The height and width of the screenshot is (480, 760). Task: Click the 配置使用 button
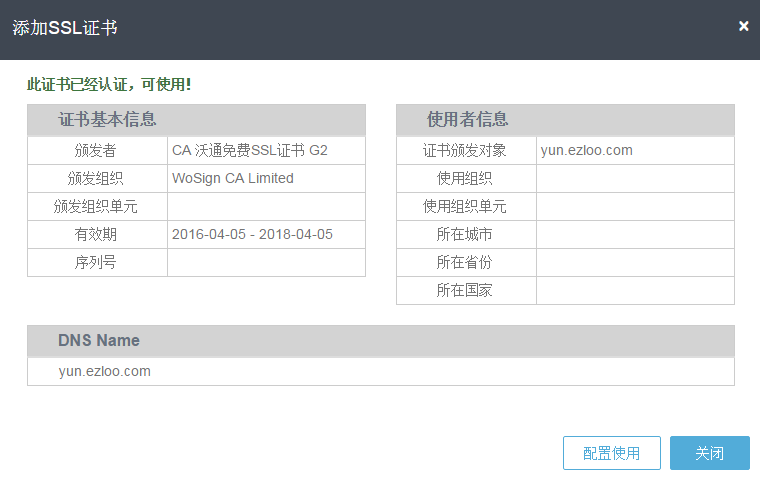point(612,453)
